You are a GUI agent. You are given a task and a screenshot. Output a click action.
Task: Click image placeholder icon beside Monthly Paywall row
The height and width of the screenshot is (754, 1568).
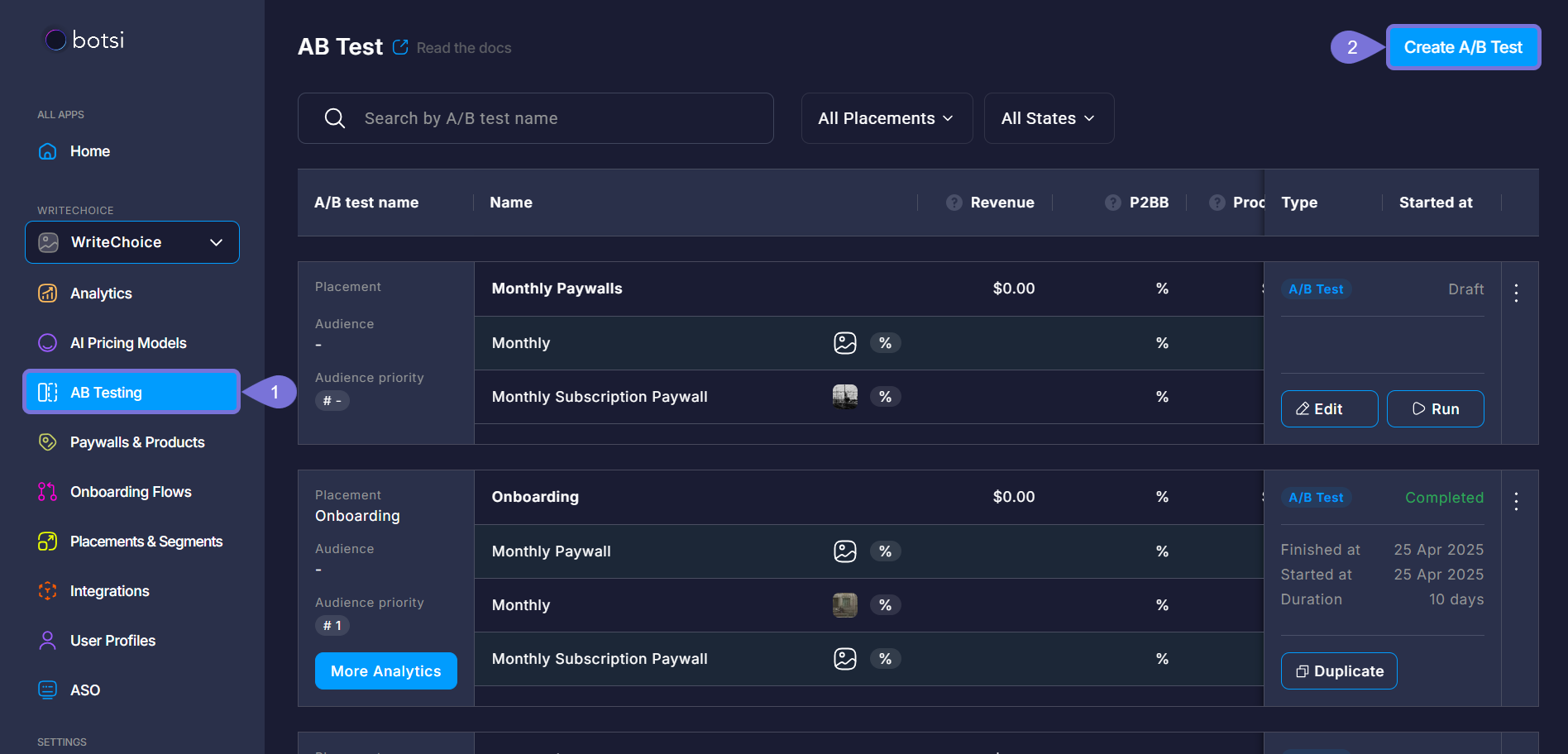point(844,551)
